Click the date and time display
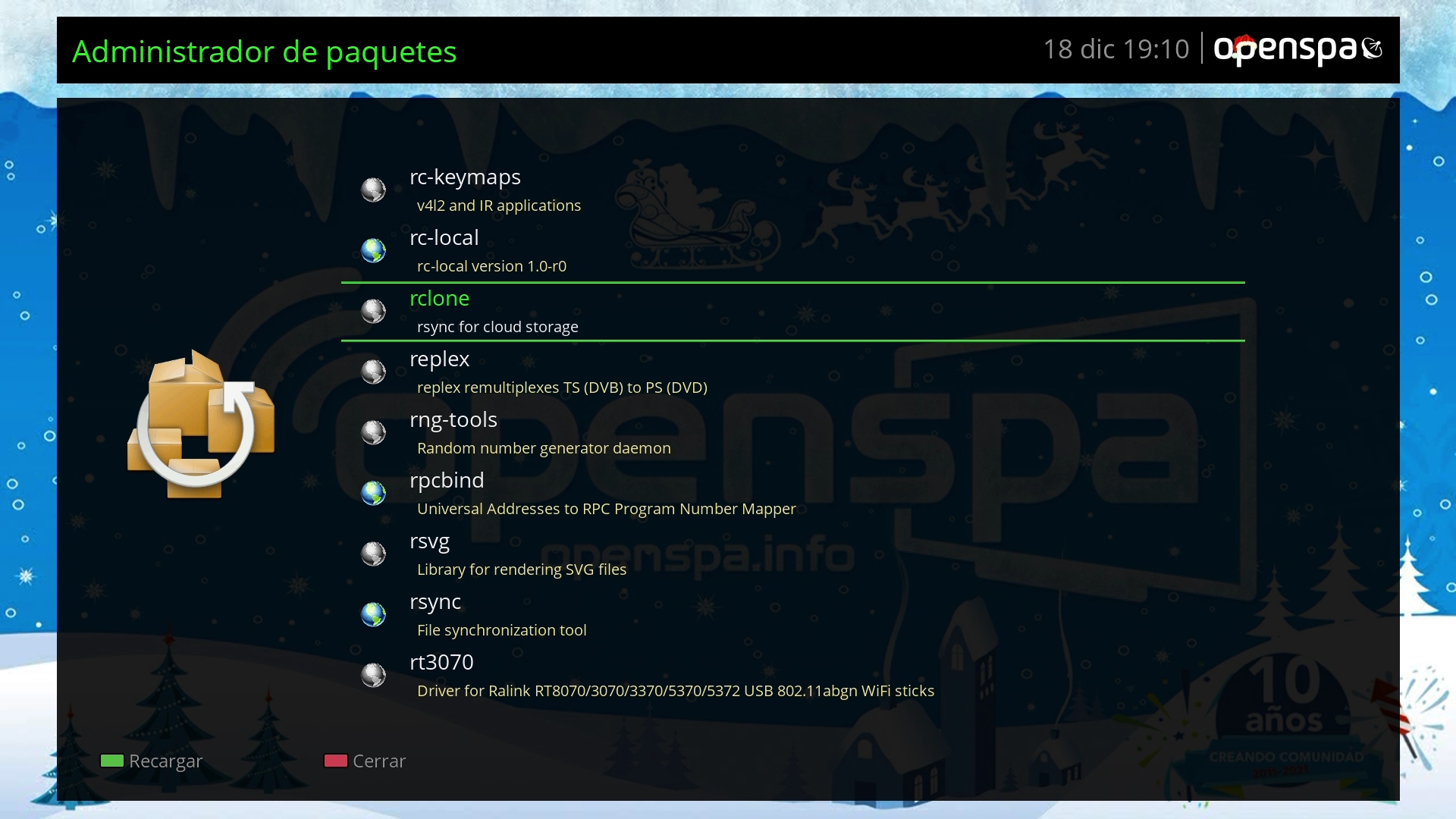 pyautogui.click(x=1116, y=49)
